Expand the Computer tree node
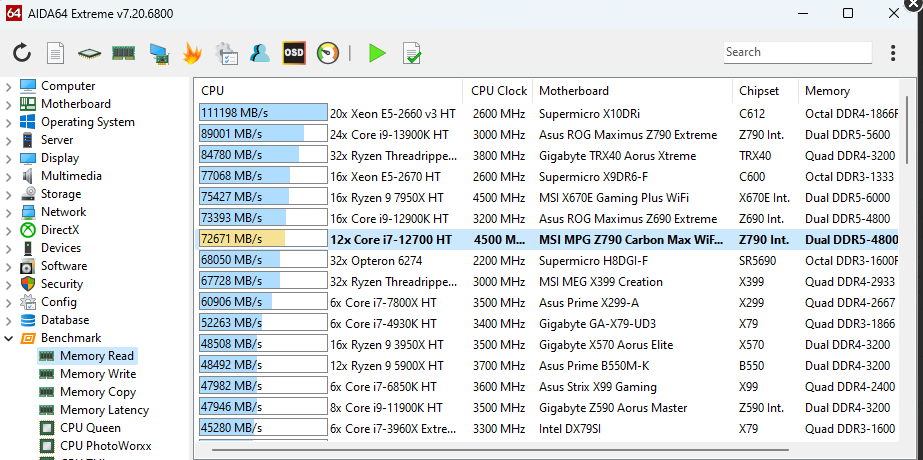923x460 pixels. coord(8,87)
